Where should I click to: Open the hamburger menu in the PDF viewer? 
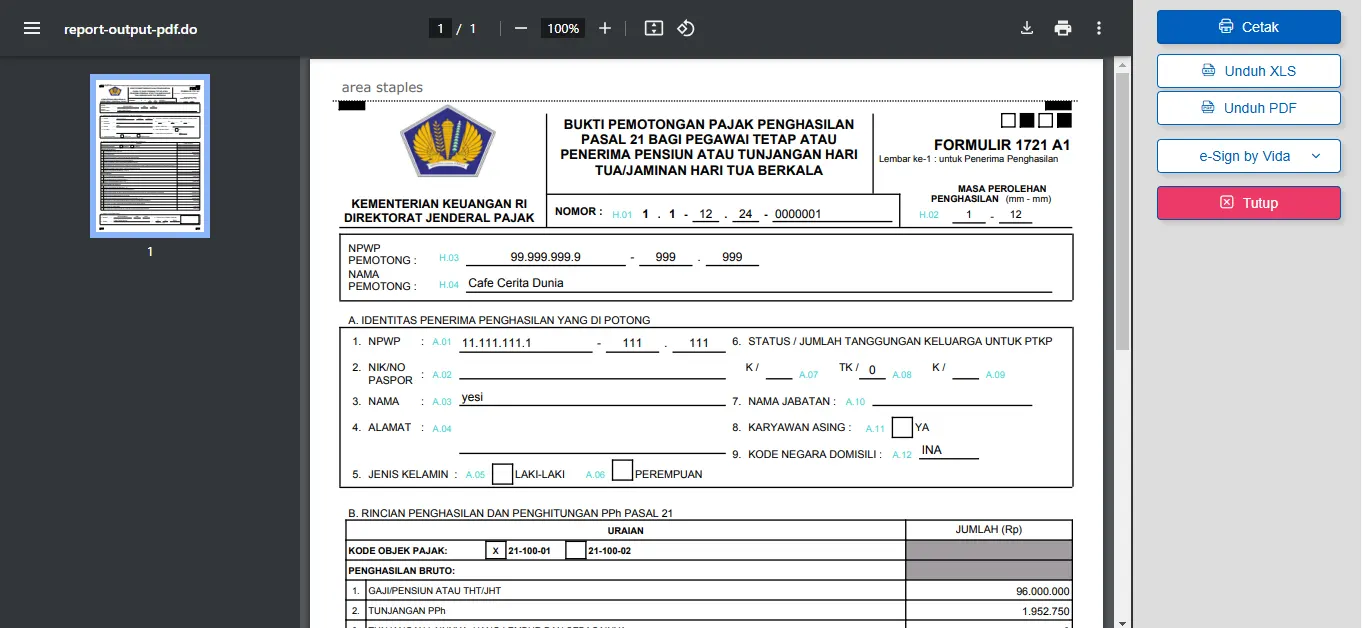32,27
